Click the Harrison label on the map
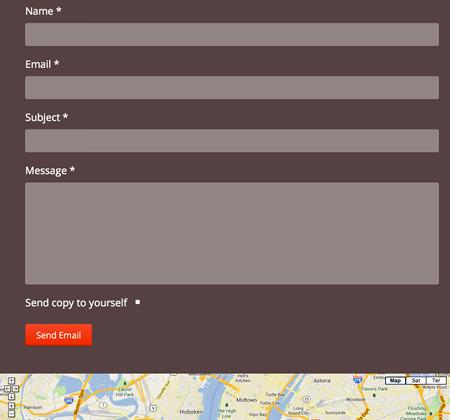This screenshot has height=420, width=450. (33, 407)
